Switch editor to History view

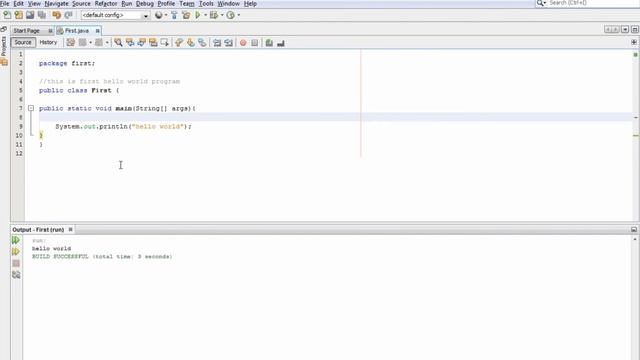coord(48,42)
